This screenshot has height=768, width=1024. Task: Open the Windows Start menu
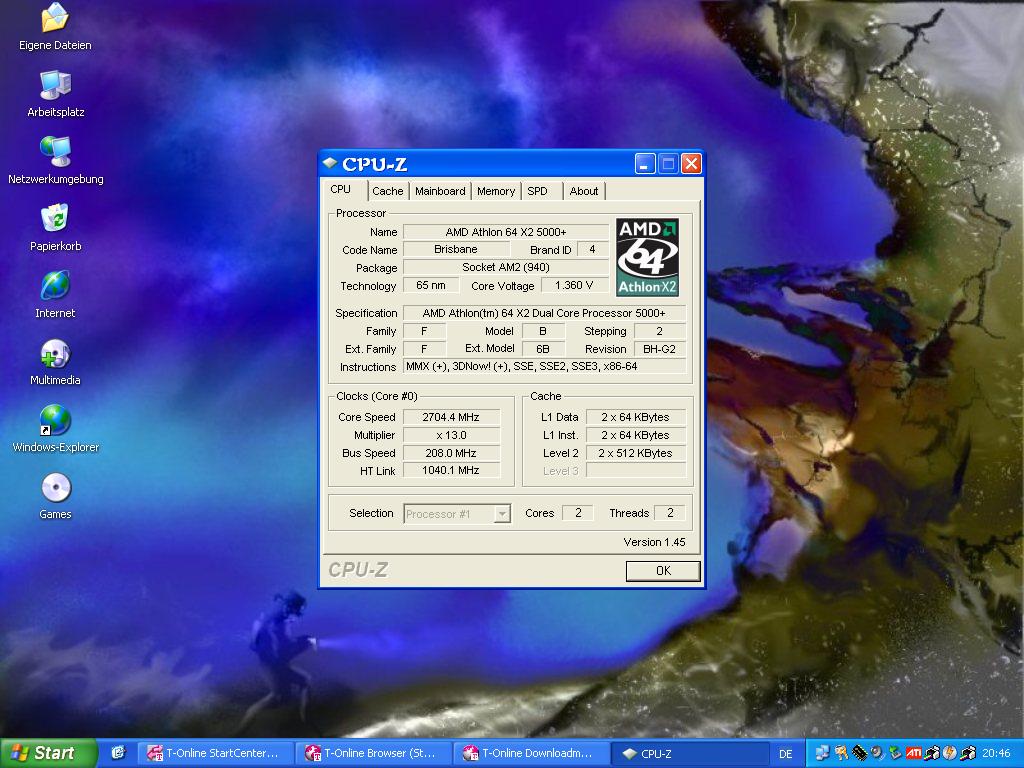[49, 753]
